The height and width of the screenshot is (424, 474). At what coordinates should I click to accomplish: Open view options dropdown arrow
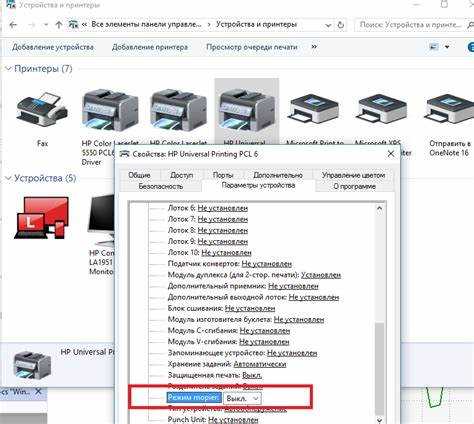(x=447, y=47)
